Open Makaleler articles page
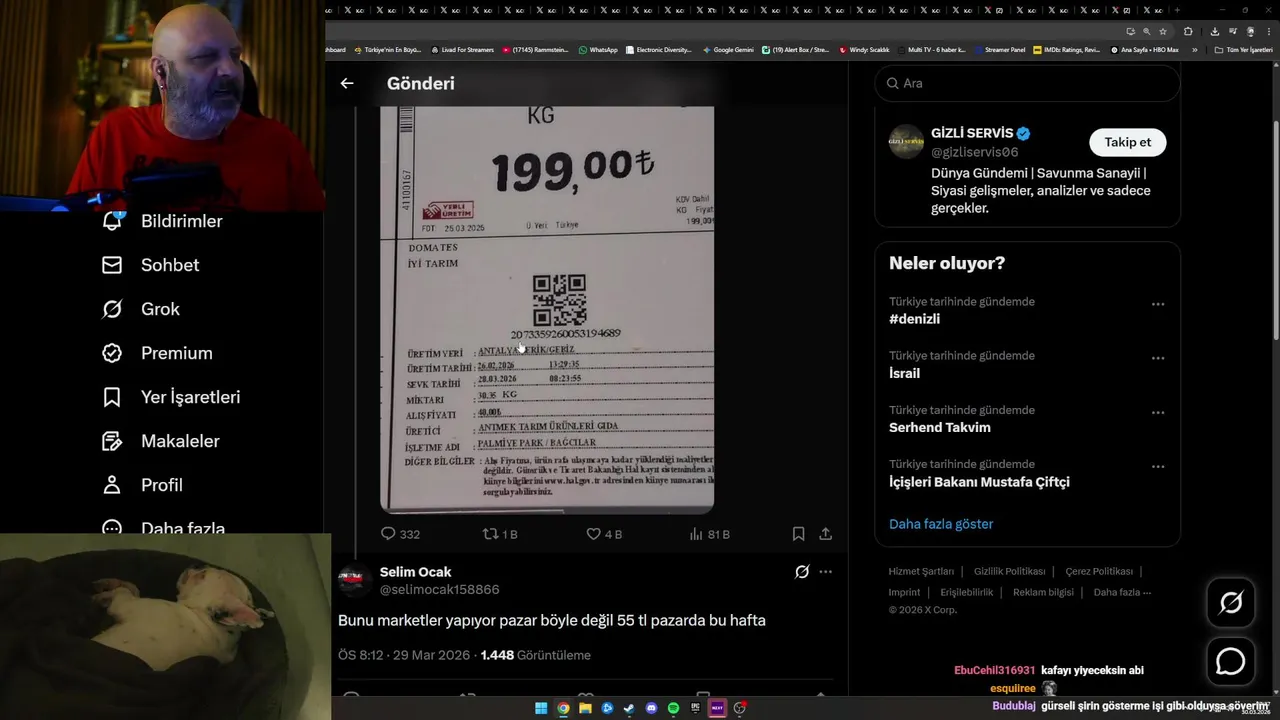This screenshot has width=1280, height=720. click(x=160, y=441)
